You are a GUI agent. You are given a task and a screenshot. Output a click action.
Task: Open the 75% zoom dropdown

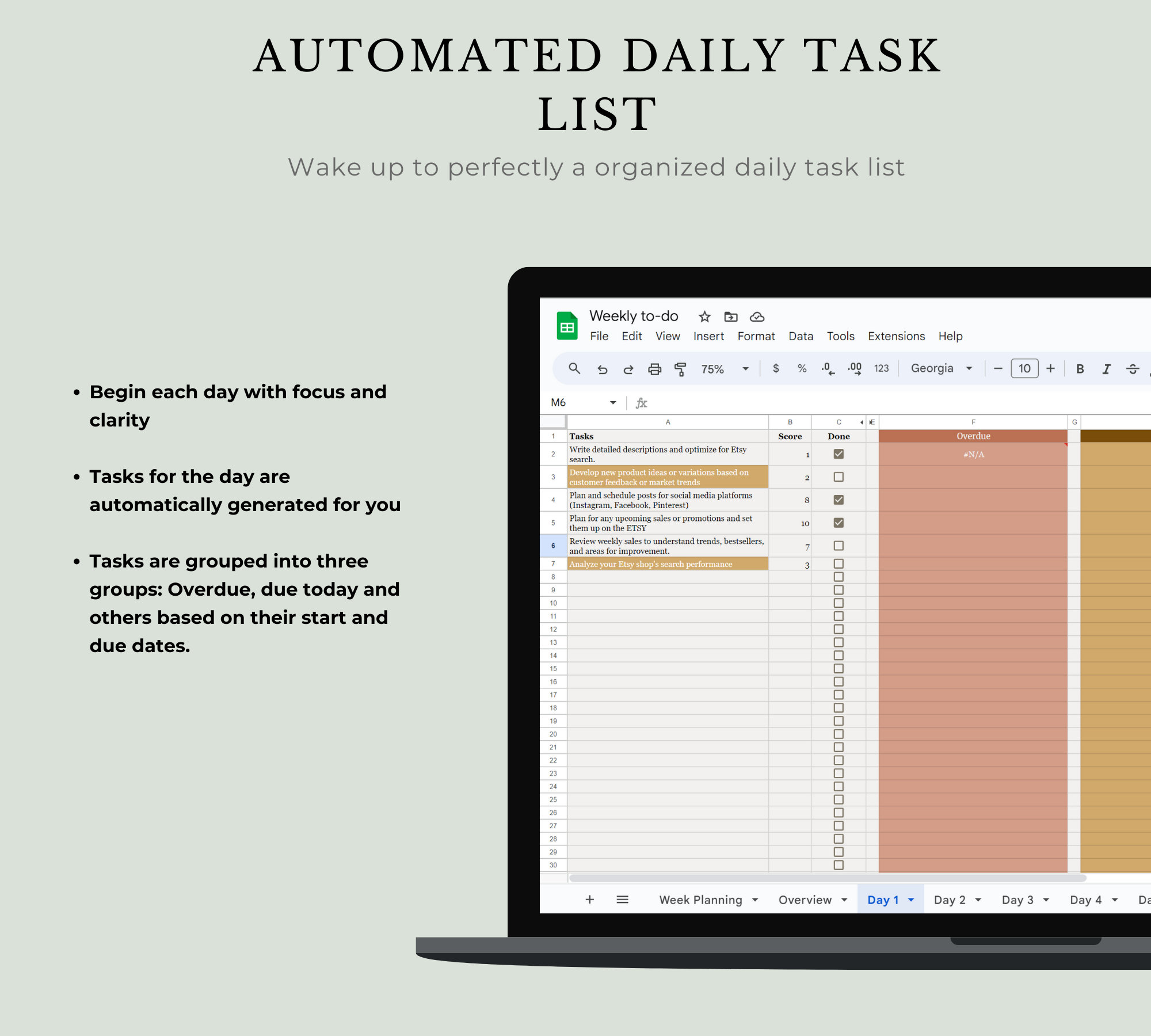click(746, 369)
